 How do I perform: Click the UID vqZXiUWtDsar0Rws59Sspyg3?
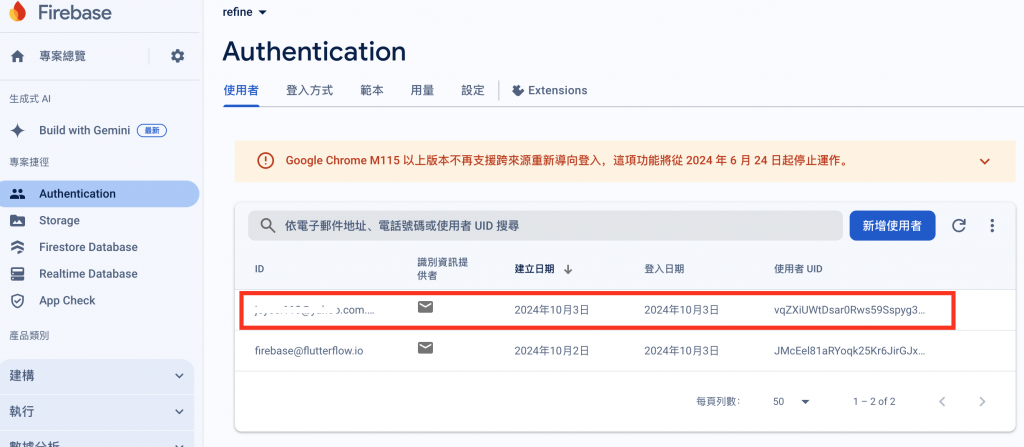tap(849, 310)
